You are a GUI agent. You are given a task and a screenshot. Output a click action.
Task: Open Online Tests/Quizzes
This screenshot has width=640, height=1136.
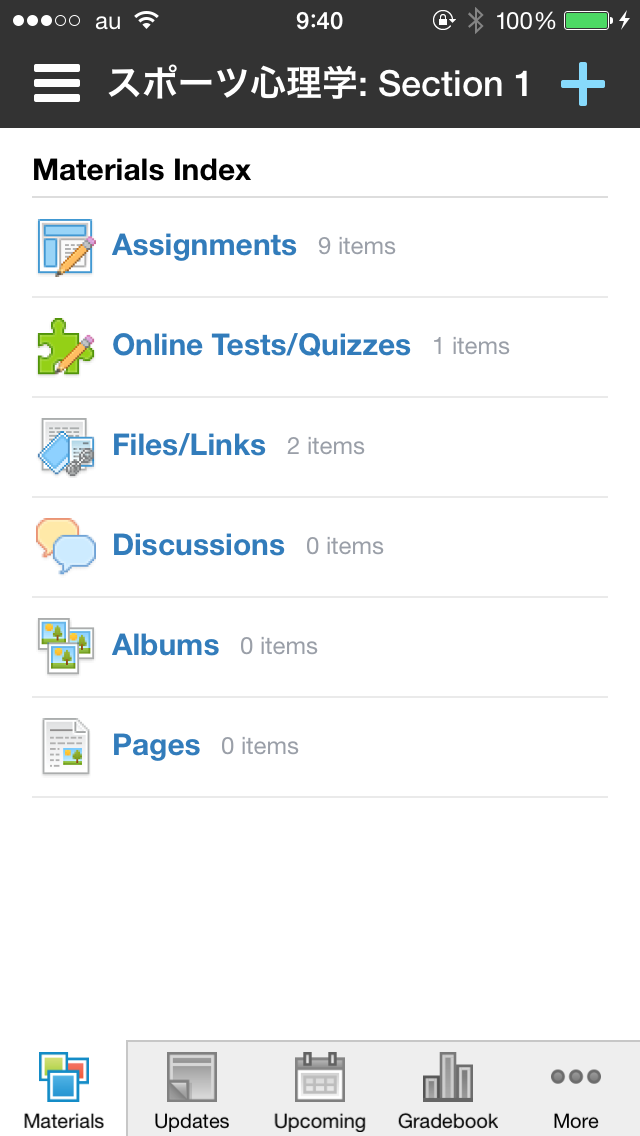click(x=261, y=346)
